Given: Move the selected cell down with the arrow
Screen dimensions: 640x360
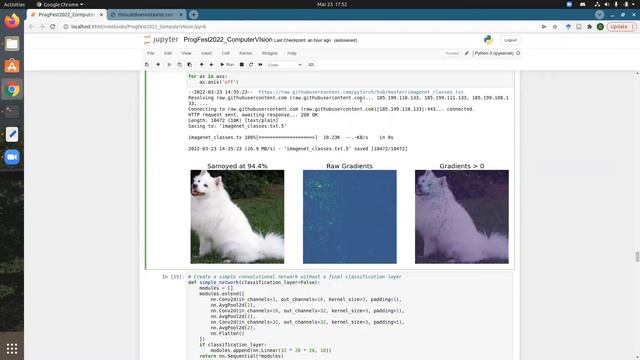Looking at the screenshot, I should tap(211, 64).
